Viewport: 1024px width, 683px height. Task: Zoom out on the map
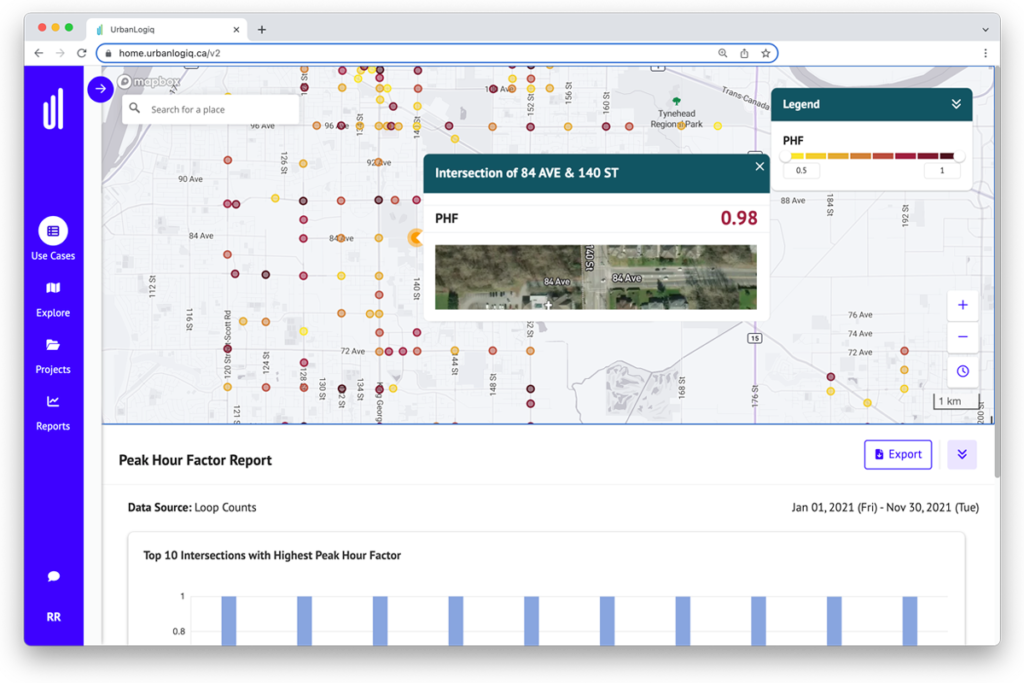[x=962, y=337]
